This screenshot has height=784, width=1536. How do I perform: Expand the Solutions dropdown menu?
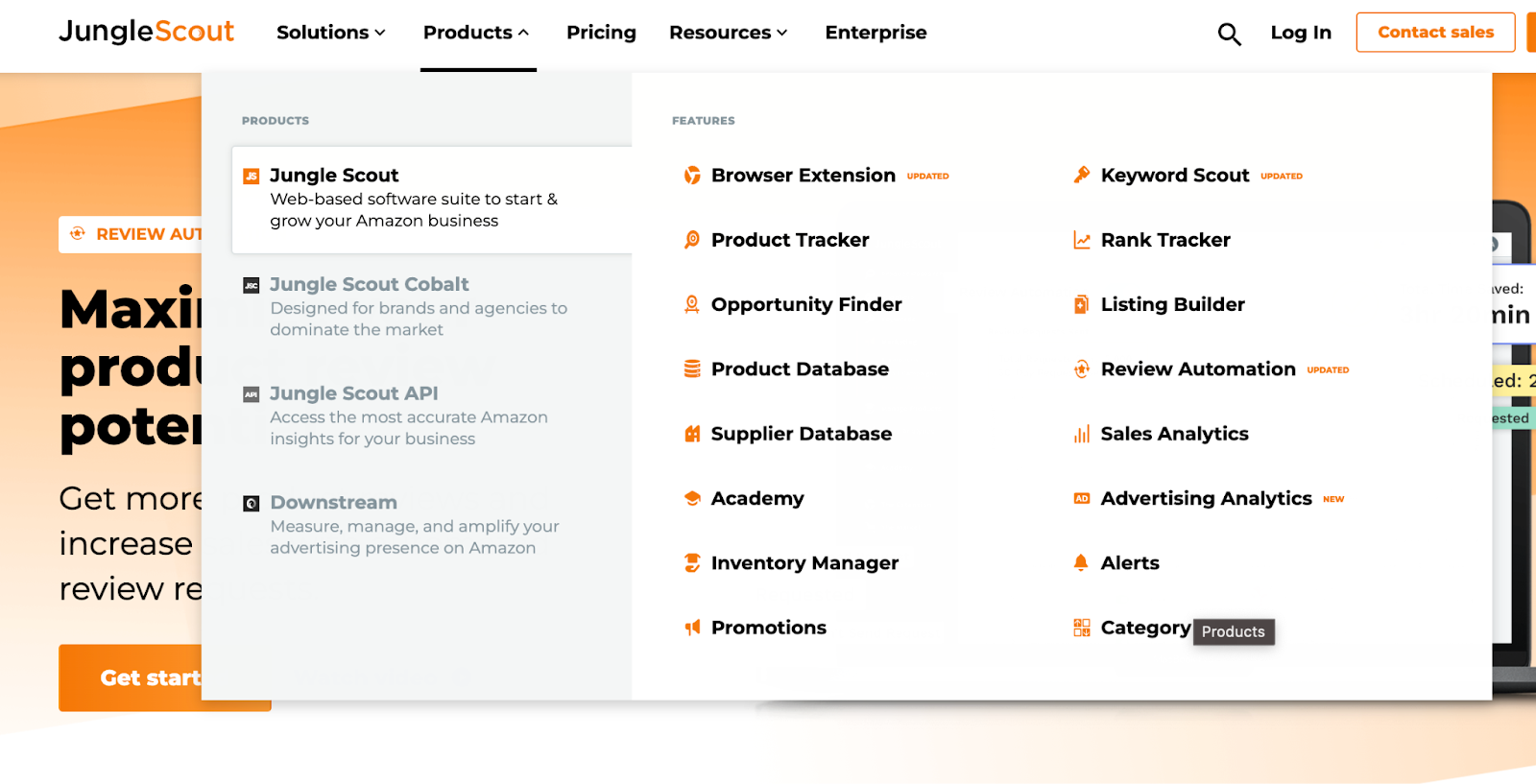(331, 33)
